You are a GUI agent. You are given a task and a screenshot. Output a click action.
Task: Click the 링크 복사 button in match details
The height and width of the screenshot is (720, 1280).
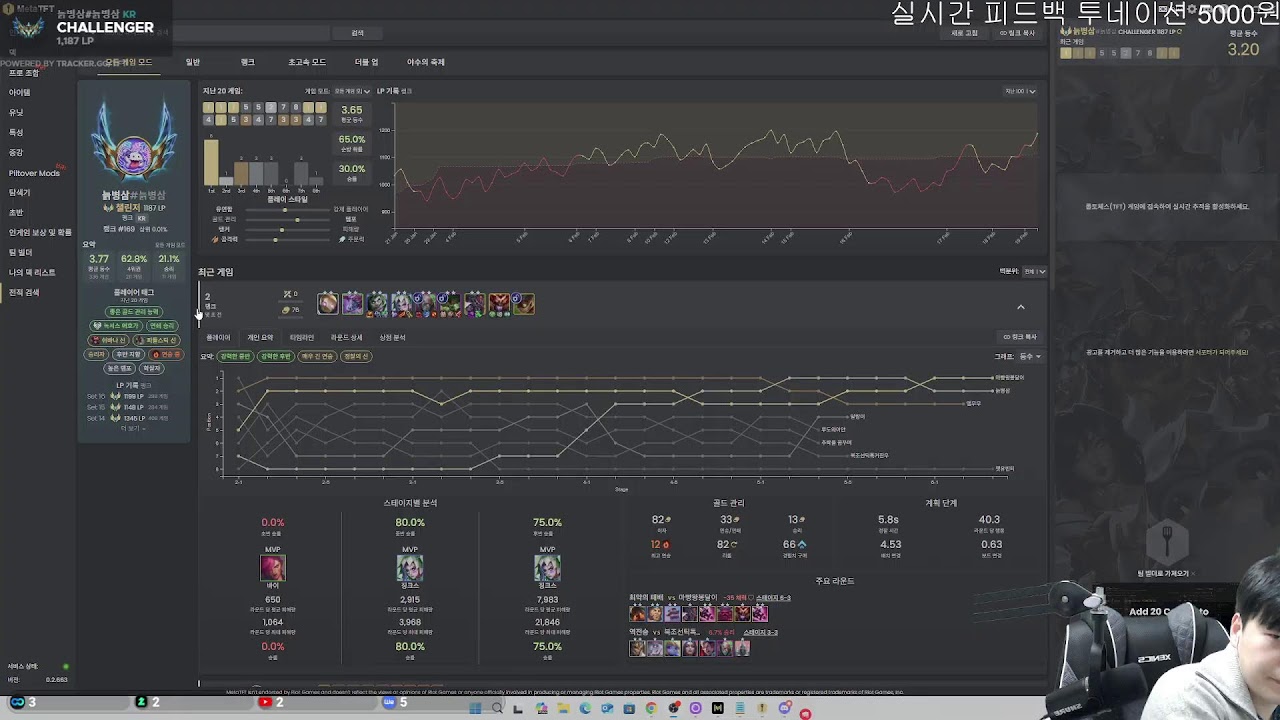click(1020, 337)
